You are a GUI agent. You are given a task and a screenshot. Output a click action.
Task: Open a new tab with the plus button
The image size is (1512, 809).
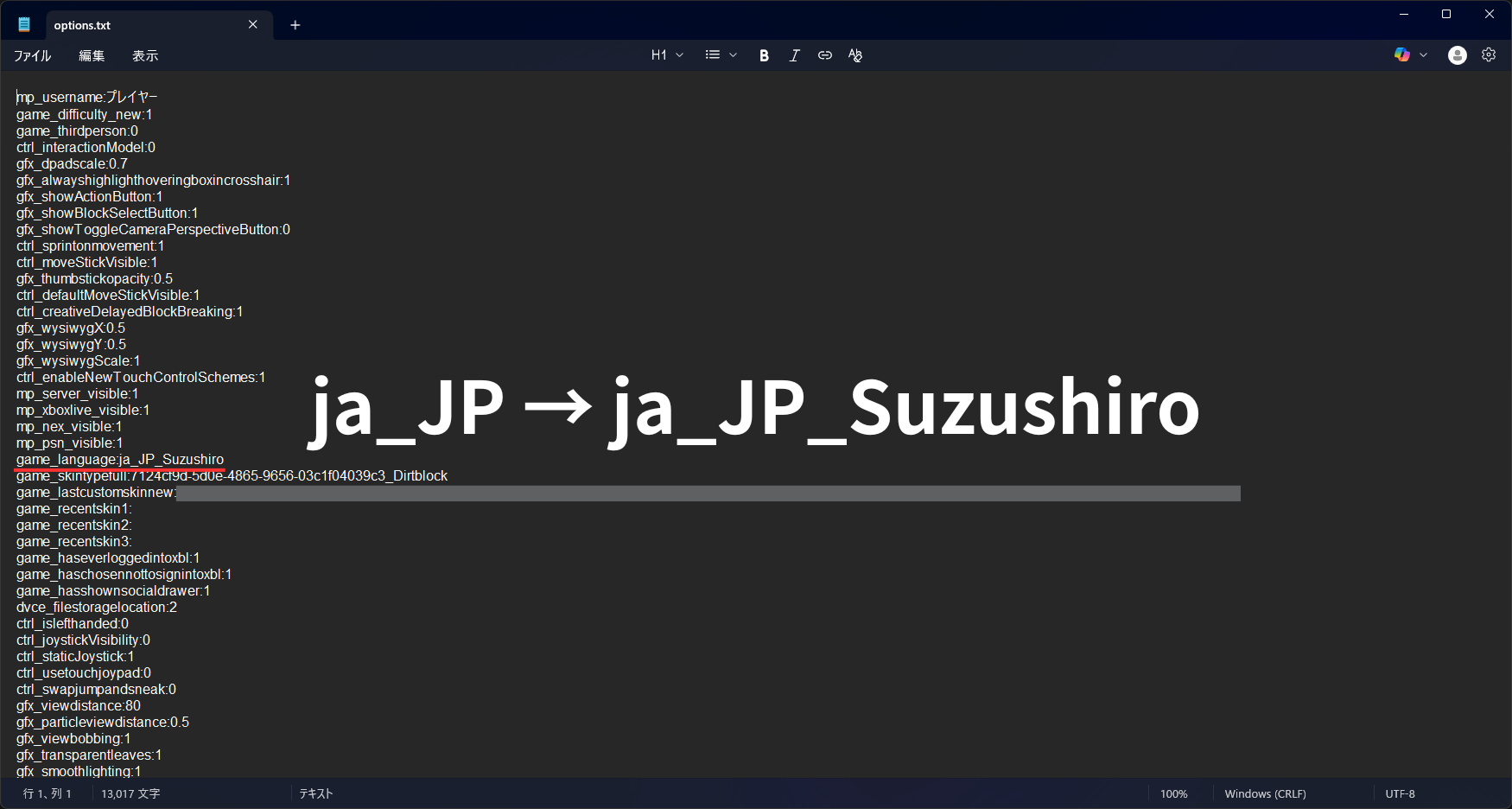(295, 24)
